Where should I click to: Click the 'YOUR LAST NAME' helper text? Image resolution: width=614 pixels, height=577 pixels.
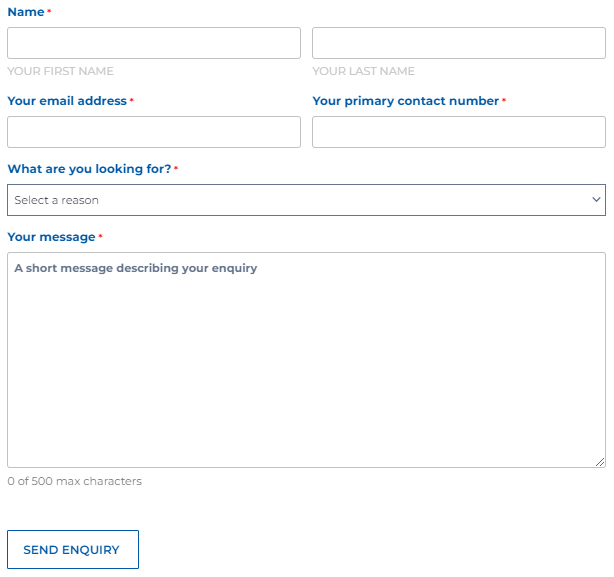pos(363,71)
